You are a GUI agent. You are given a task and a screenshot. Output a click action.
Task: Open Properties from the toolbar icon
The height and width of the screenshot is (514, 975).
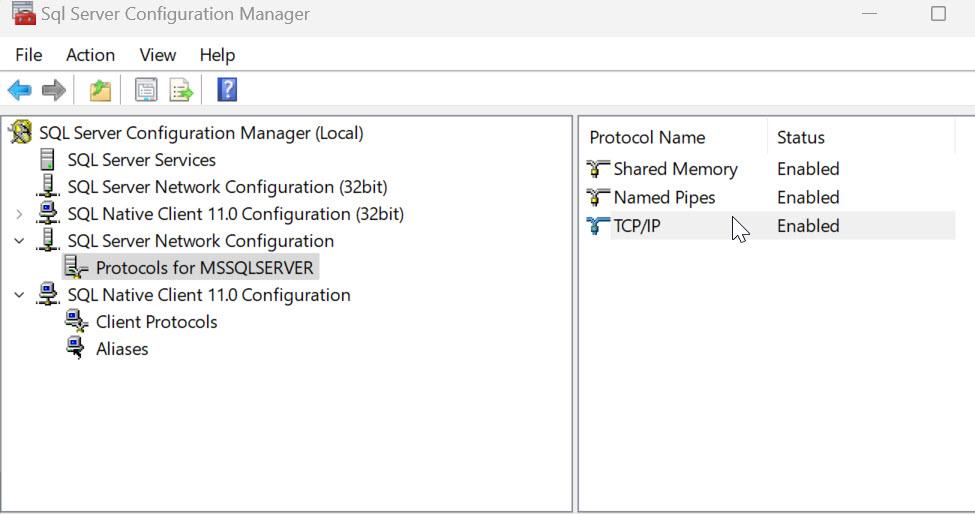click(146, 91)
